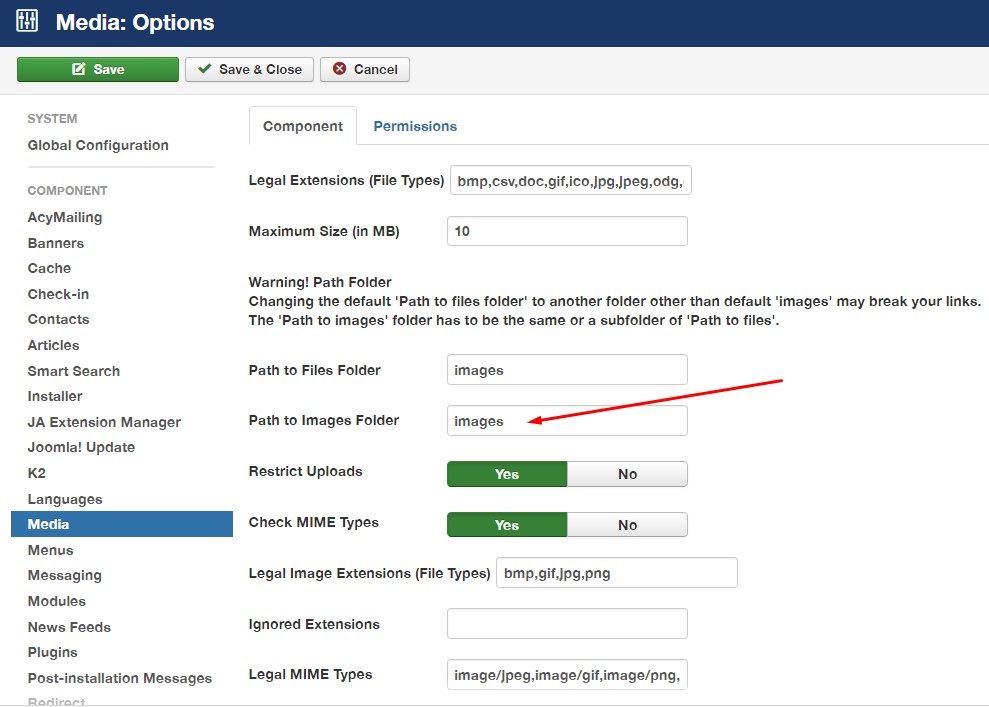The height and width of the screenshot is (707, 989).
Task: Click the Media Options equalizer icon
Action: click(x=27, y=21)
